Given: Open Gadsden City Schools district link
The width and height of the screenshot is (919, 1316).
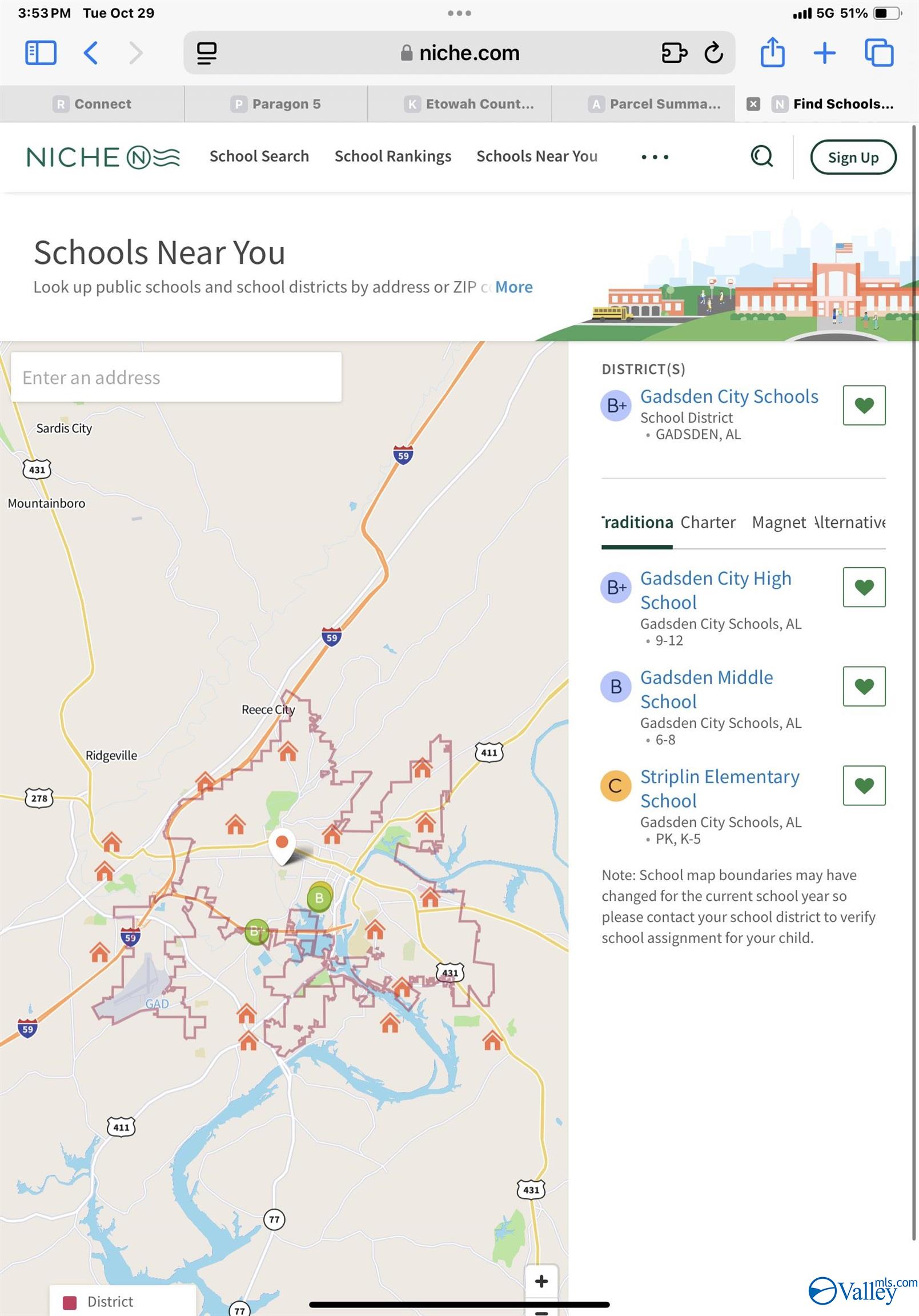Looking at the screenshot, I should point(729,396).
